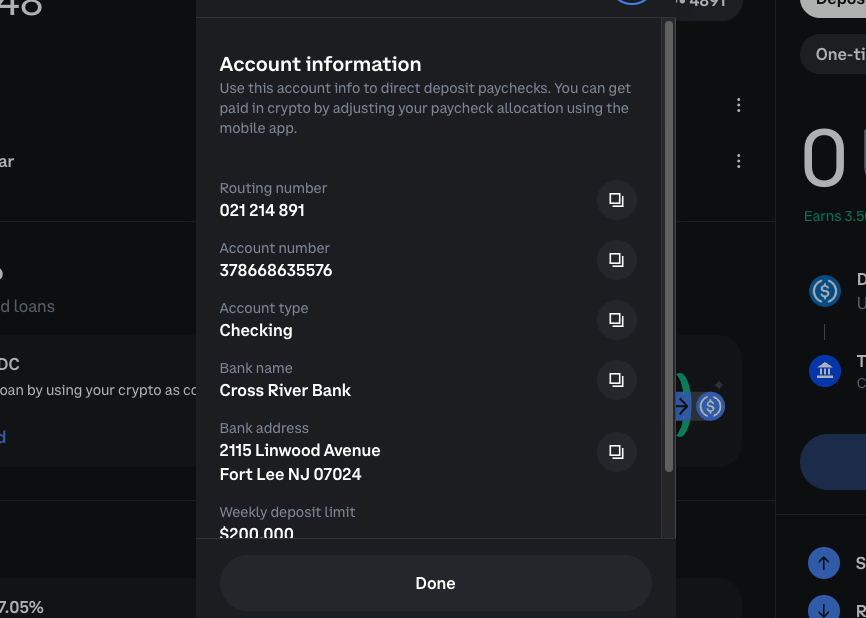Click the account number value 378668635576
The width and height of the screenshot is (866, 618).
tap(276, 271)
